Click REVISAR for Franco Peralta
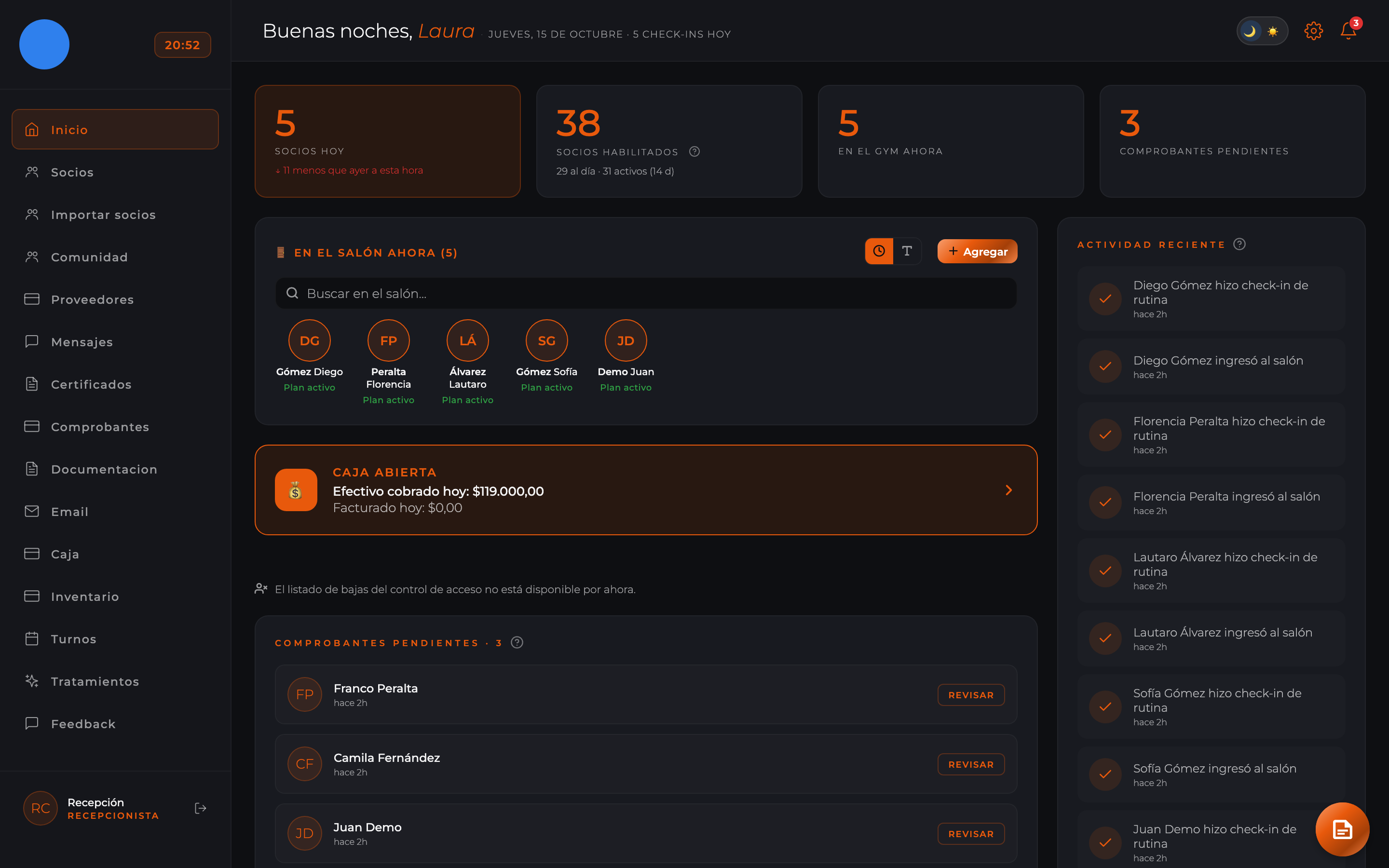 tap(970, 694)
